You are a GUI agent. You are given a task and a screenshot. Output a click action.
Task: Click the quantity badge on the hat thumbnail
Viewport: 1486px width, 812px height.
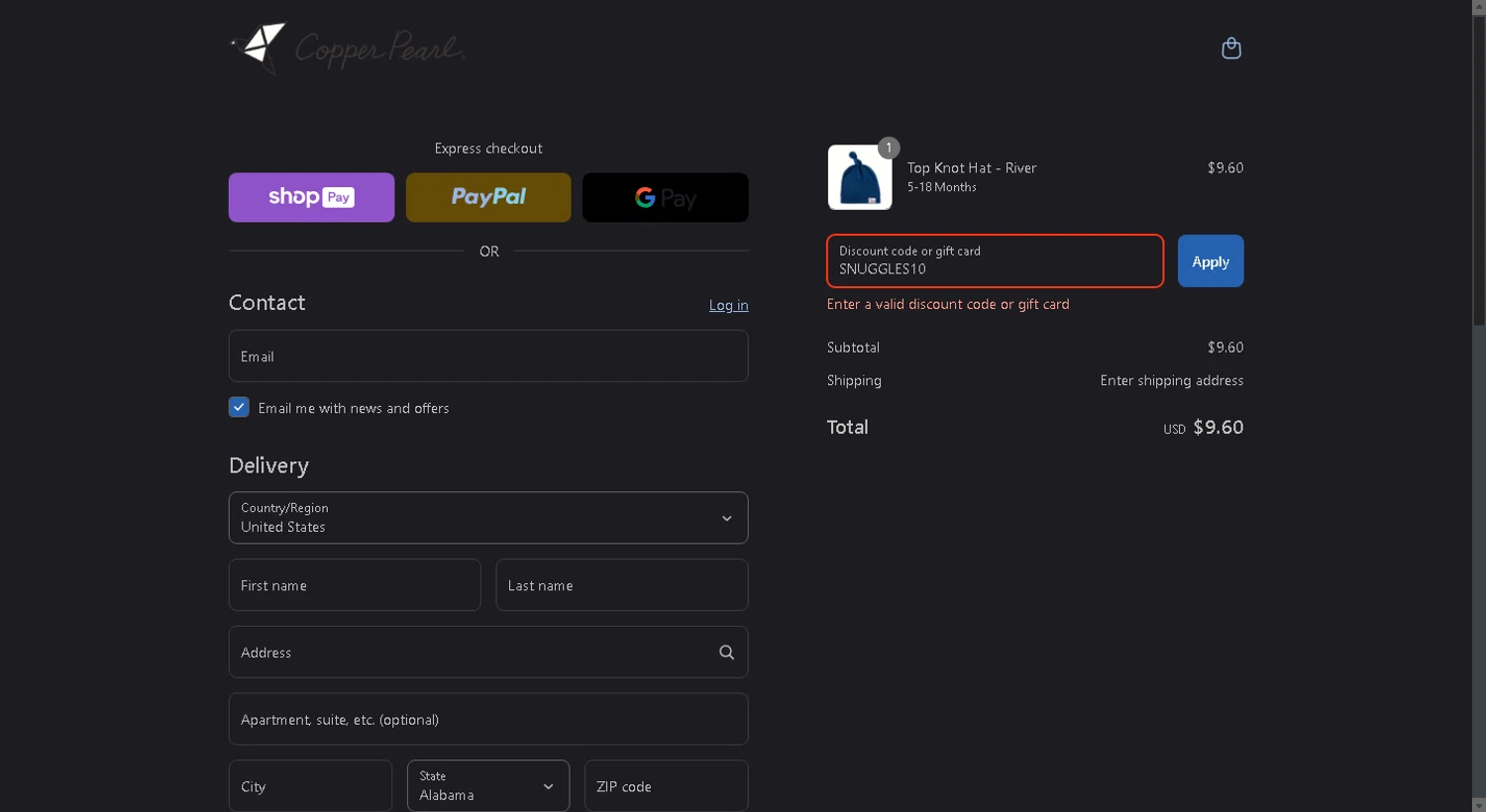[889, 148]
